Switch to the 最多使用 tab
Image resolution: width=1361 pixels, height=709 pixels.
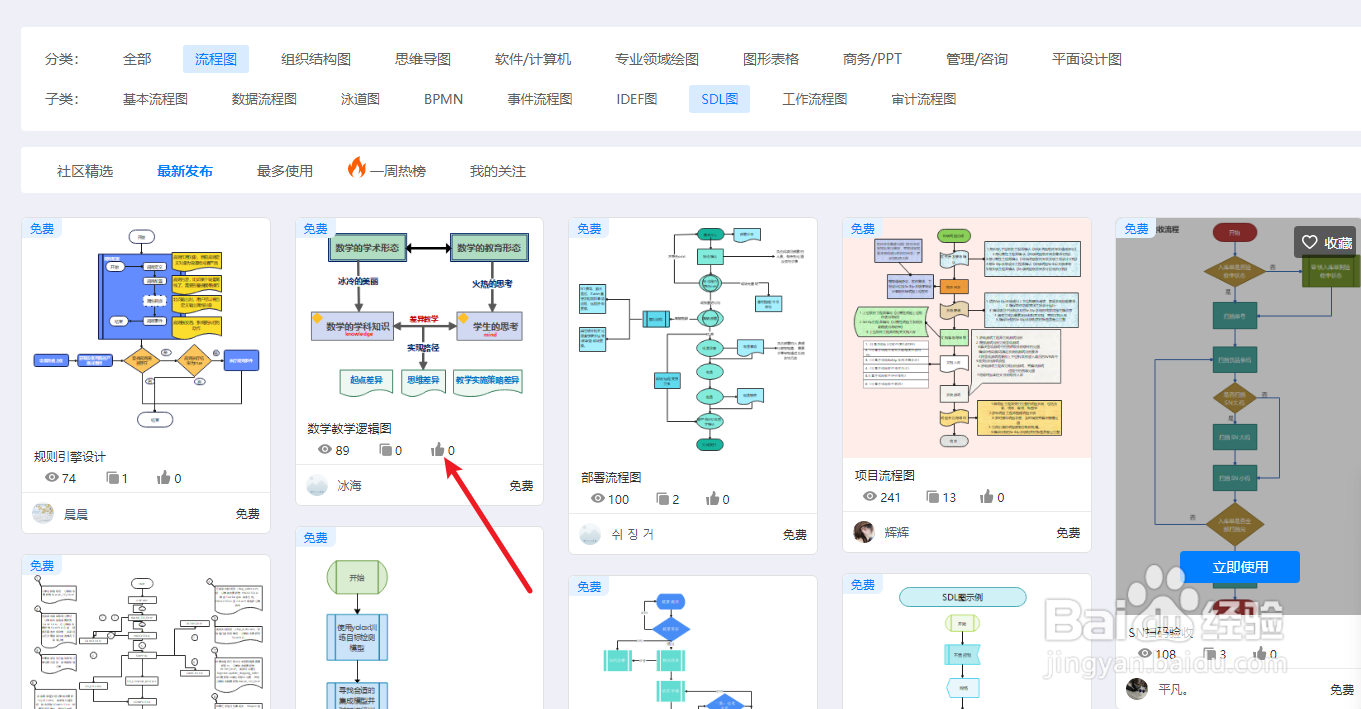pyautogui.click(x=285, y=170)
